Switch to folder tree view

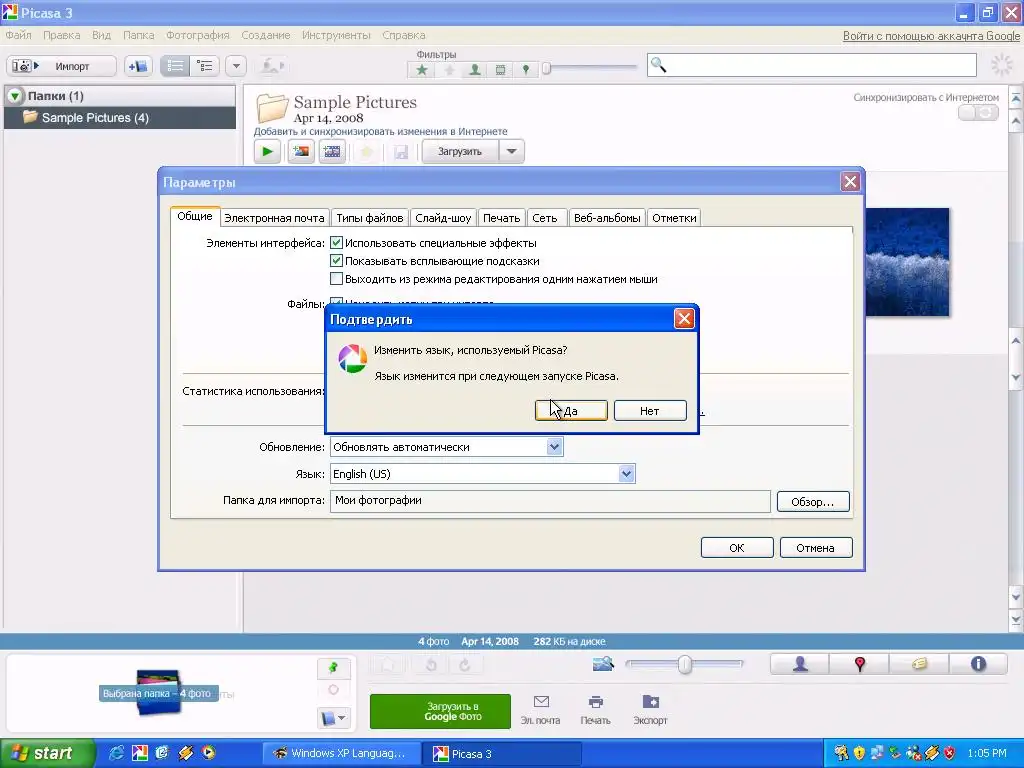(204, 66)
